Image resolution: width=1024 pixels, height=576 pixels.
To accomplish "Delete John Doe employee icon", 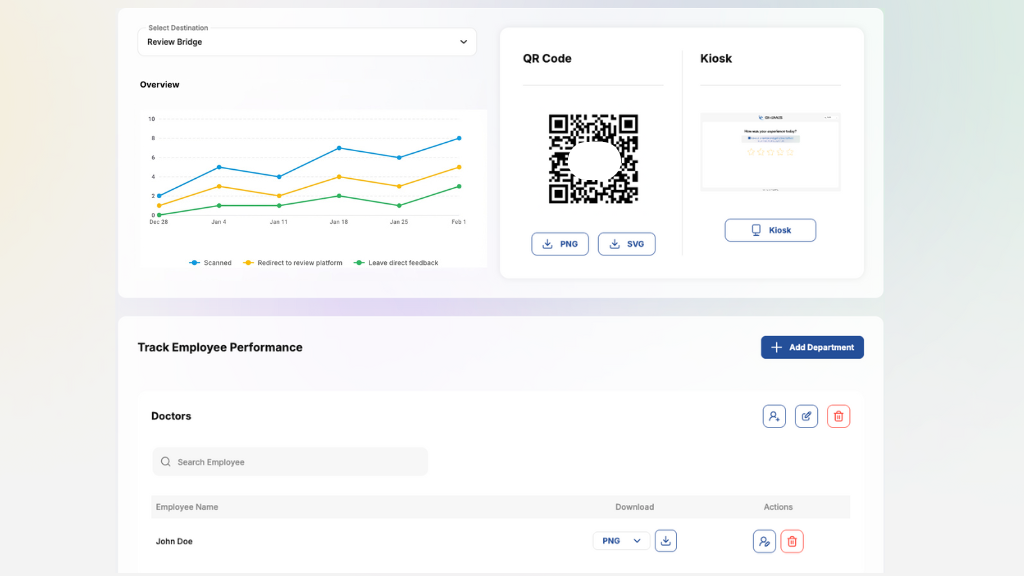I will point(792,541).
